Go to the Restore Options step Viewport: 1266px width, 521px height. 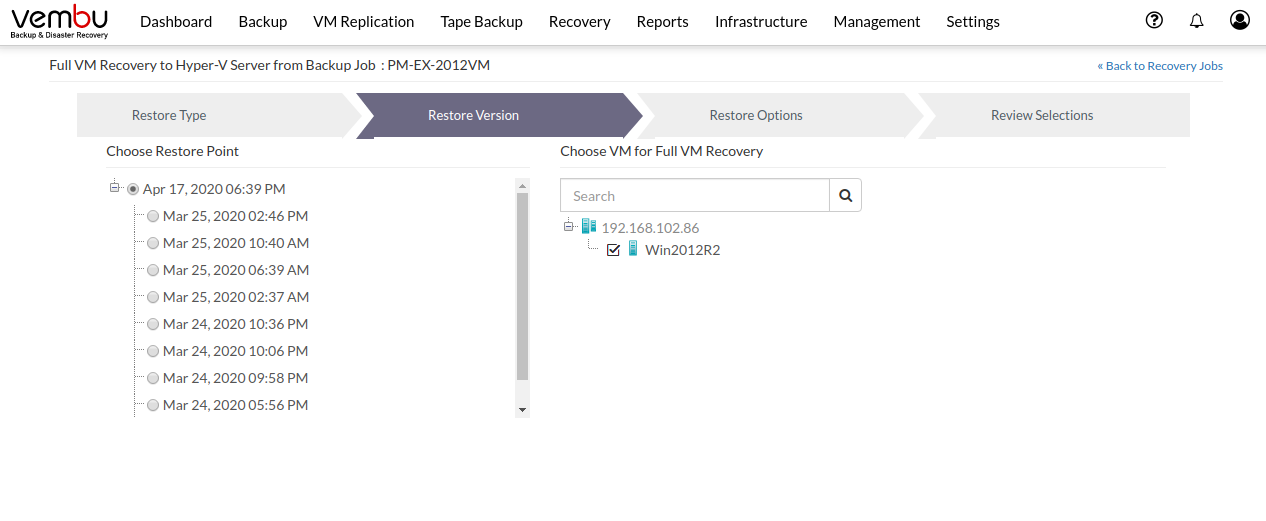756,115
